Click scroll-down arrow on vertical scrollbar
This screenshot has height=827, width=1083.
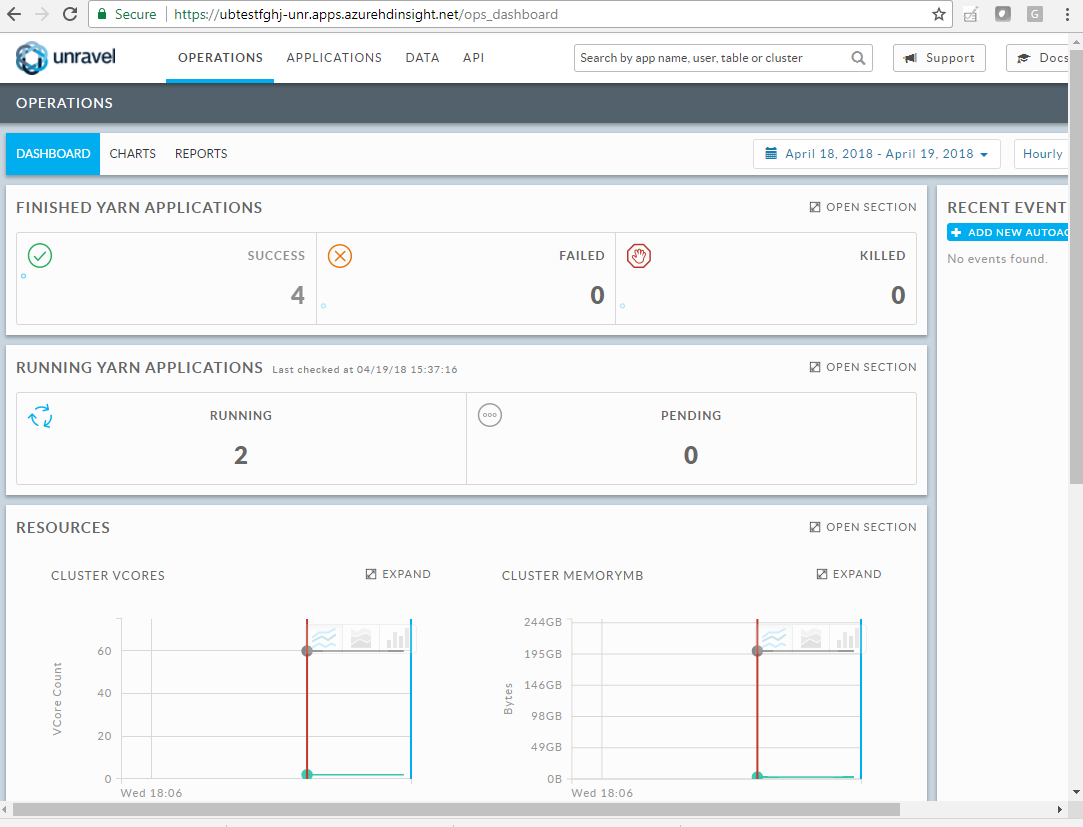point(1076,792)
